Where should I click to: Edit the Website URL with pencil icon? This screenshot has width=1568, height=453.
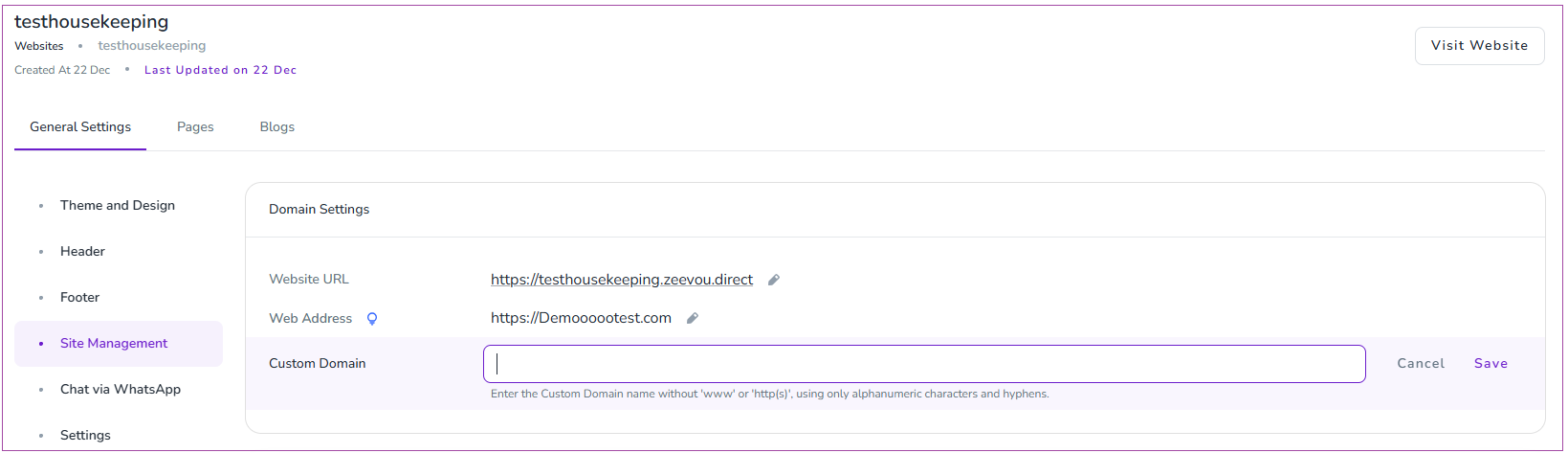[x=774, y=280]
